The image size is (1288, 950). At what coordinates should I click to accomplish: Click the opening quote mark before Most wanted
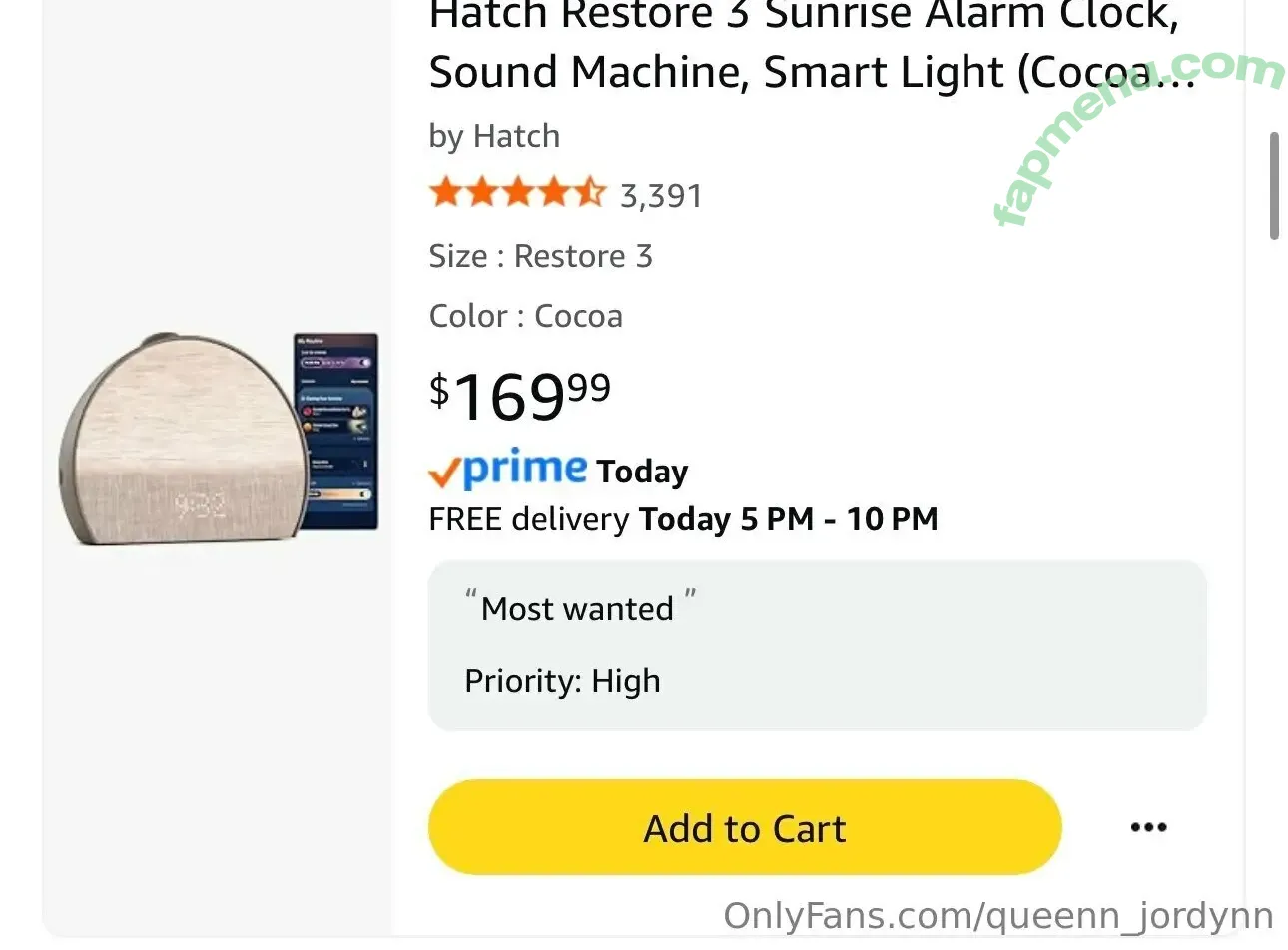(x=470, y=598)
